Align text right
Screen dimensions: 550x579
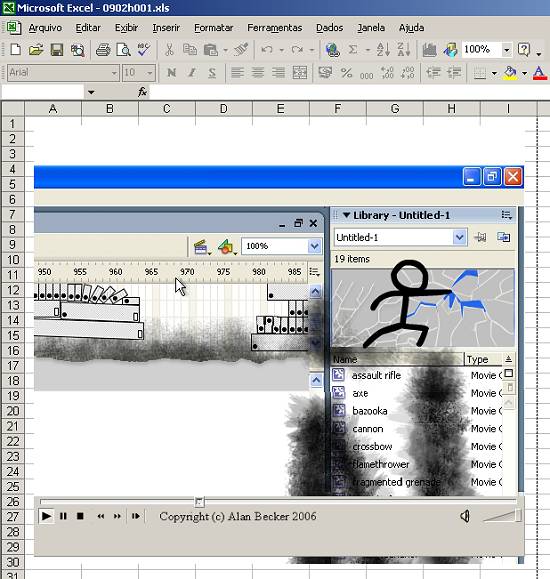tap(279, 72)
